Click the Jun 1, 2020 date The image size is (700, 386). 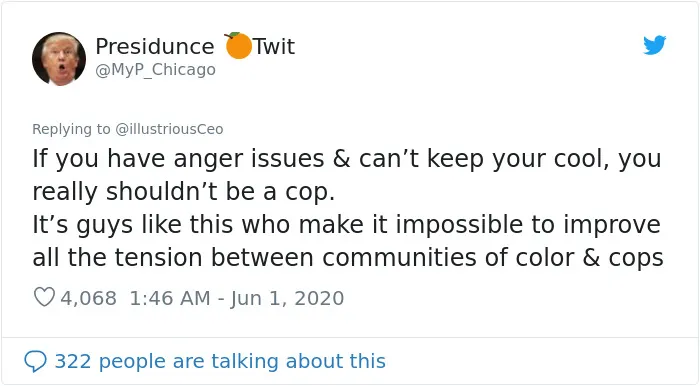[287, 298]
